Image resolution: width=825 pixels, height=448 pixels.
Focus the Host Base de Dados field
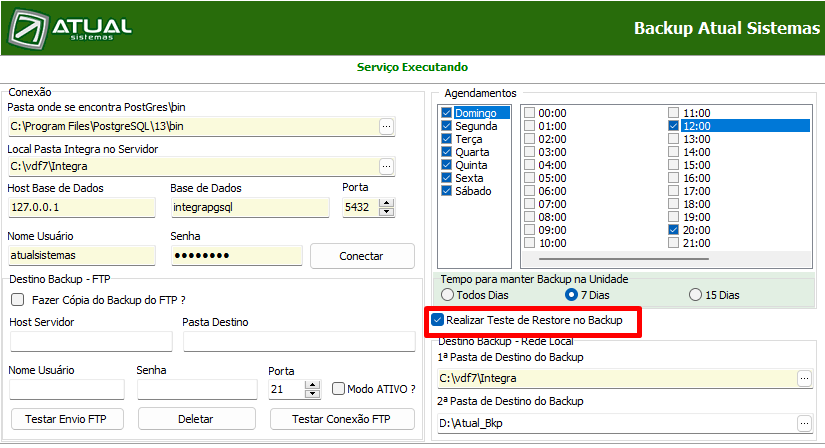[82, 207]
